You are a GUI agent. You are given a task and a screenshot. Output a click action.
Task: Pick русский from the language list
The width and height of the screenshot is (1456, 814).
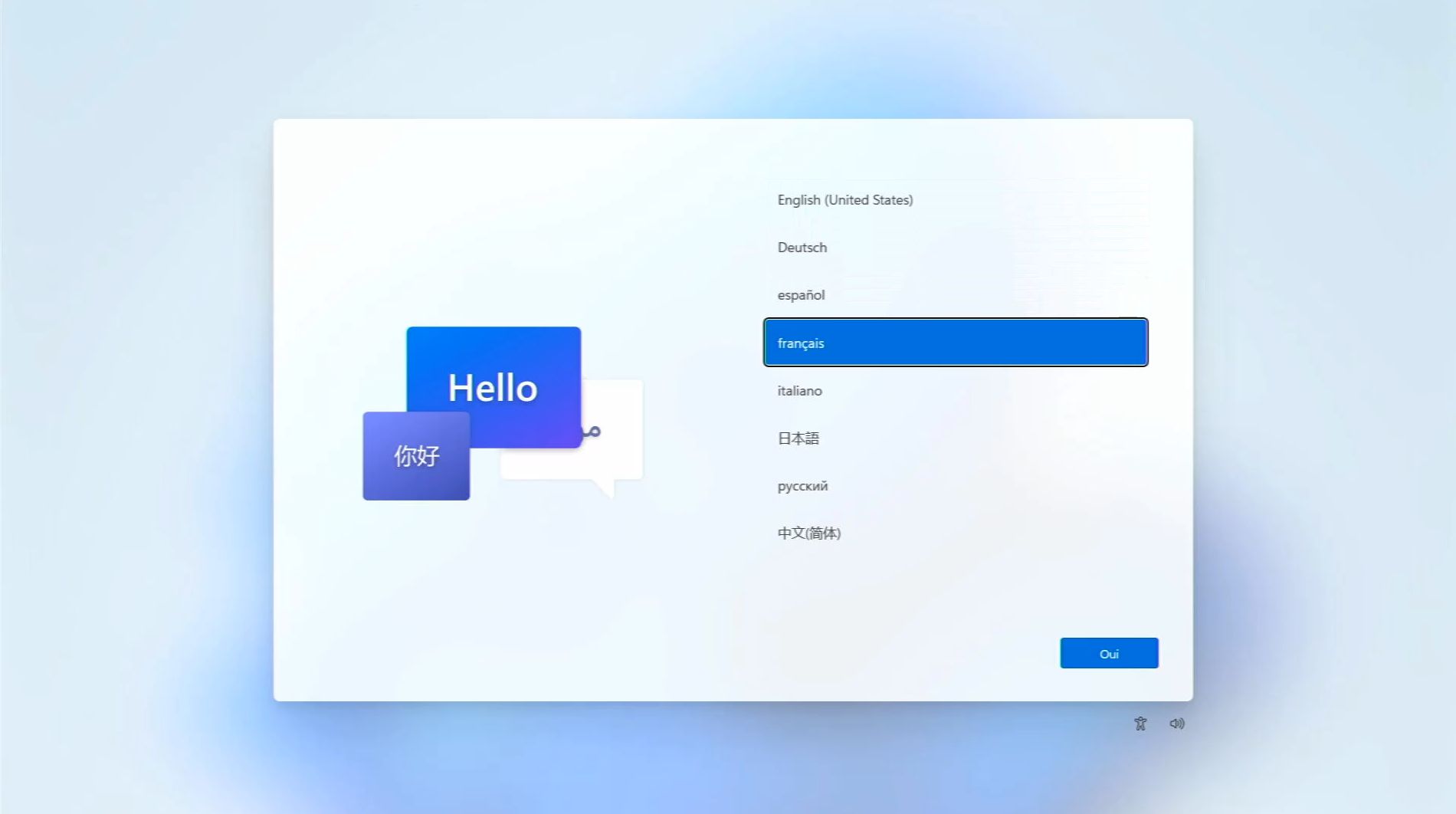tap(956, 486)
